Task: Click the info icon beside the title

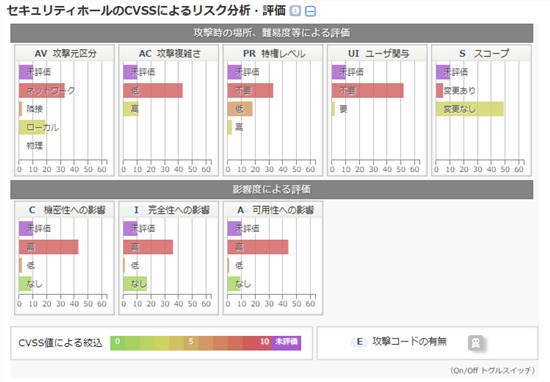Action: pyautogui.click(x=295, y=11)
